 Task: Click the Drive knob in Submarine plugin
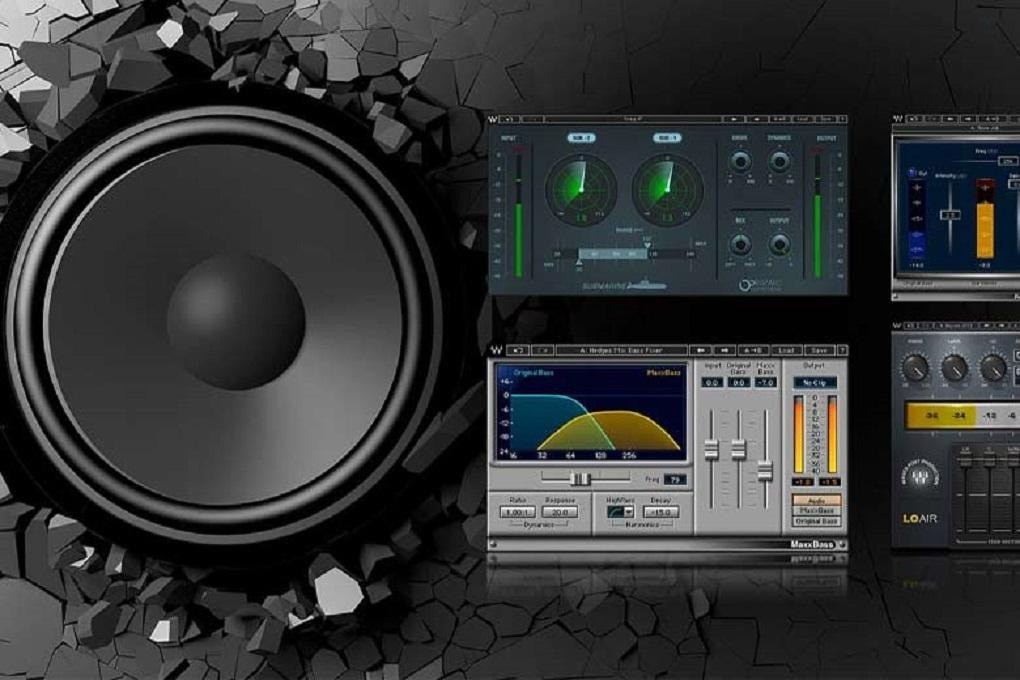coord(741,162)
